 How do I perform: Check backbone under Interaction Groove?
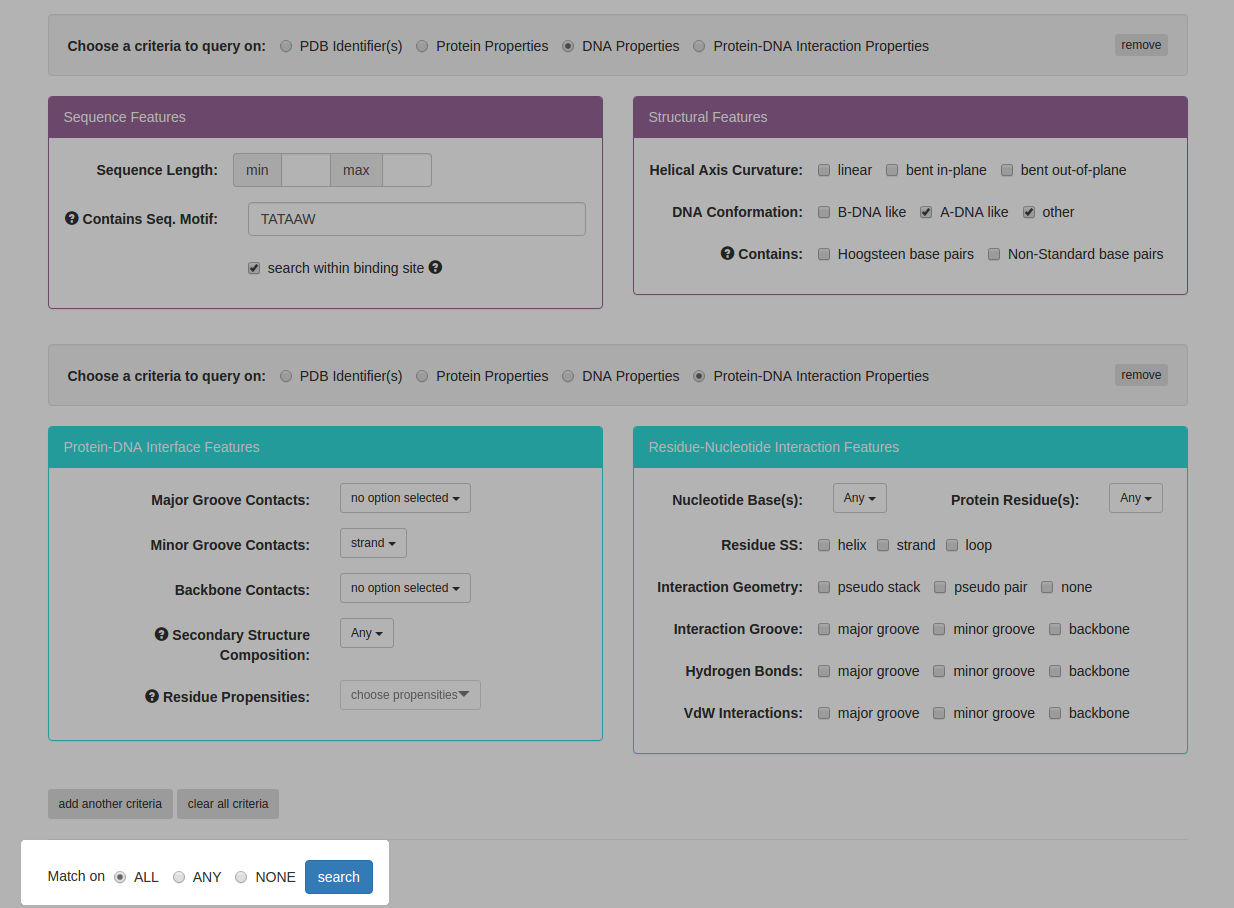point(1055,629)
